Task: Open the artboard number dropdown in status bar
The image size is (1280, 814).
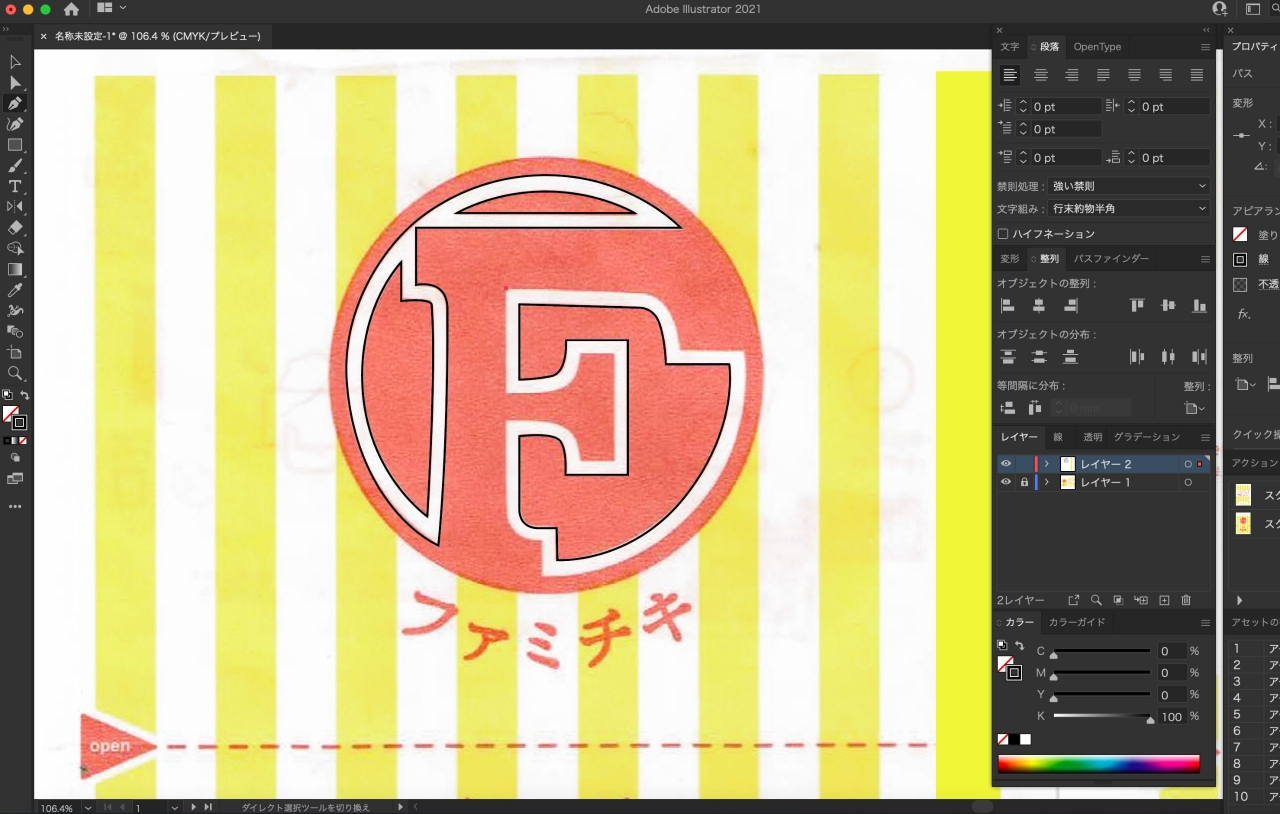Action: 175,807
